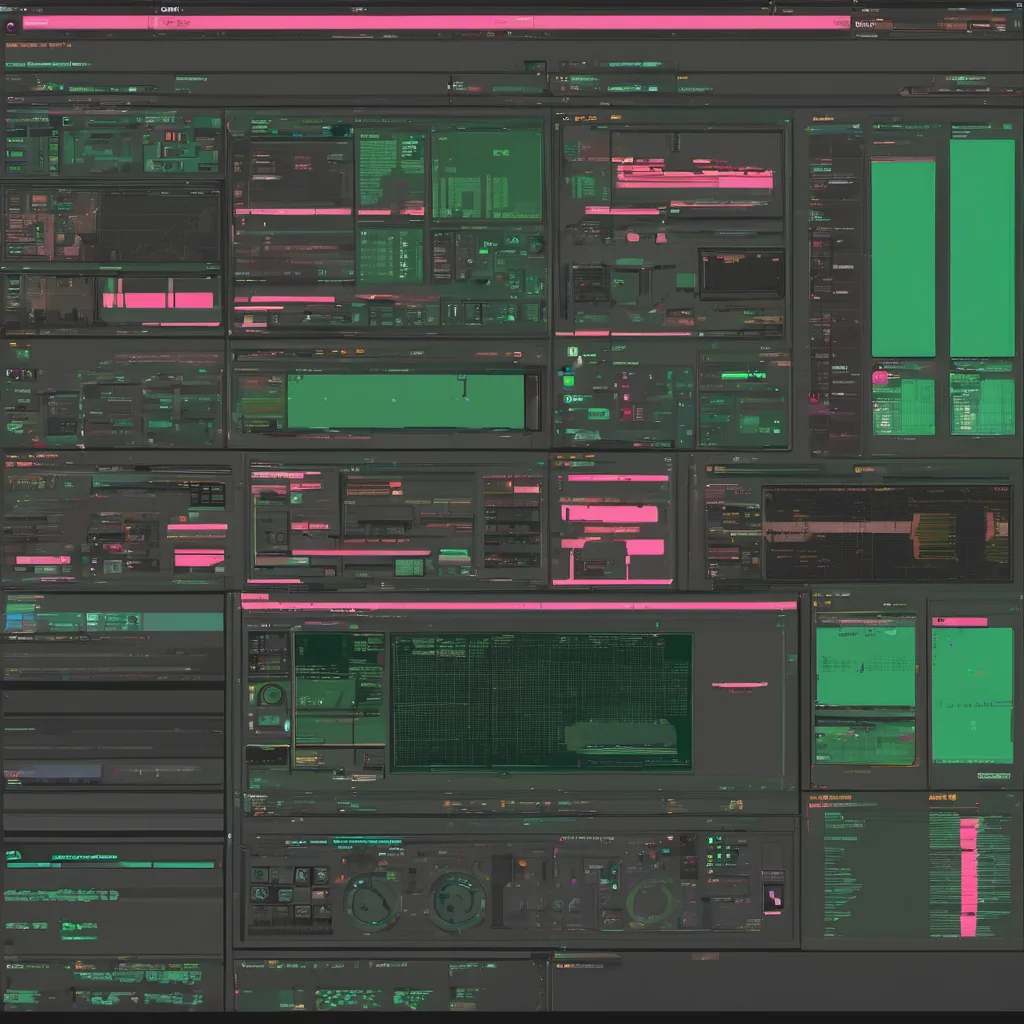Click the first square button in the control panel grid
Image resolution: width=1024 pixels, height=1024 pixels.
pos(260,875)
